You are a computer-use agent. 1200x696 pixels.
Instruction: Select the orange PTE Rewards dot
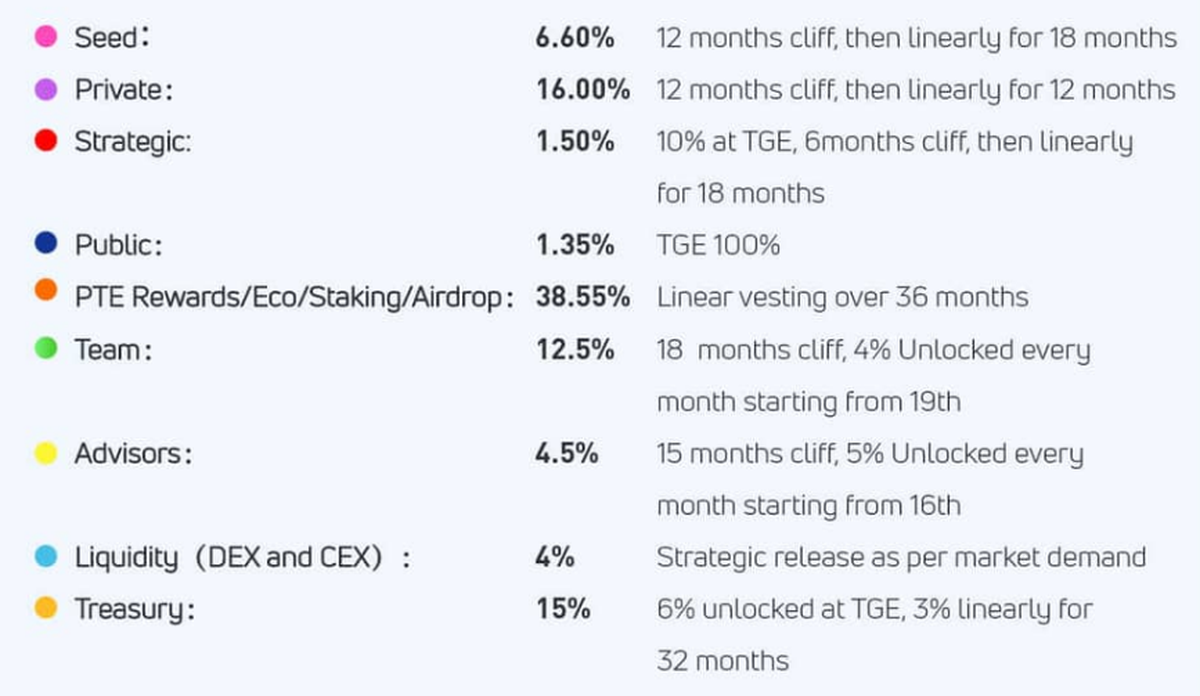46,297
